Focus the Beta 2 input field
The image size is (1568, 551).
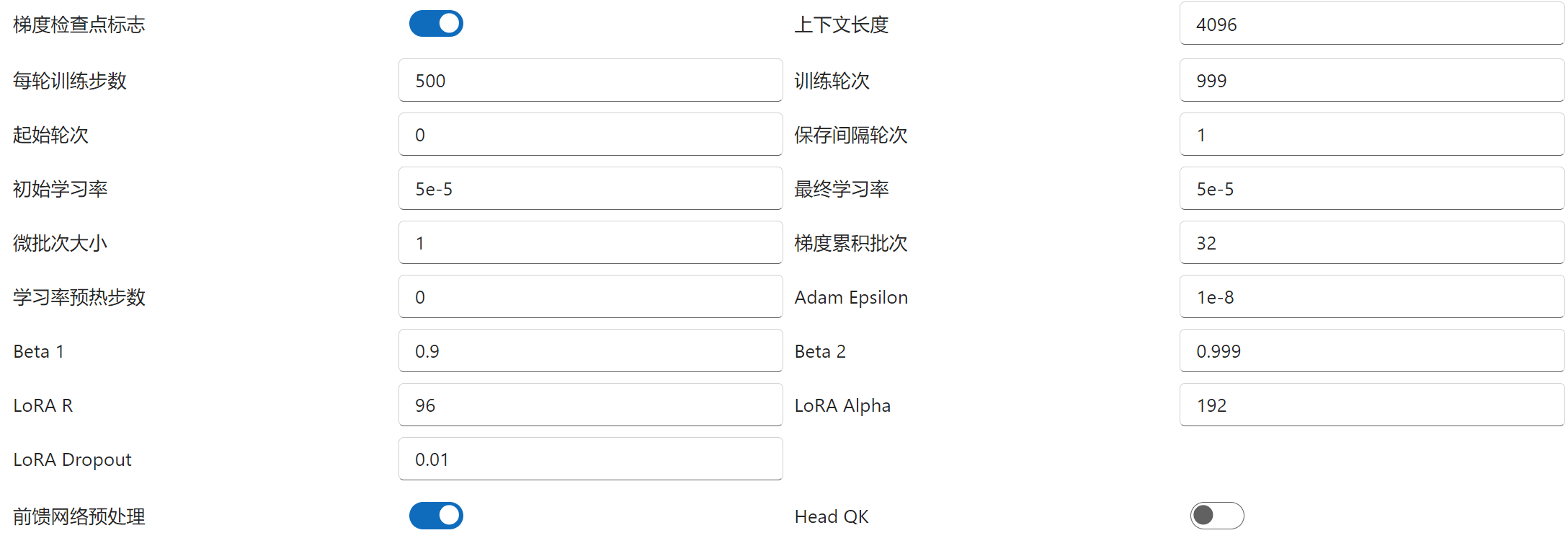pyautogui.click(x=1371, y=351)
